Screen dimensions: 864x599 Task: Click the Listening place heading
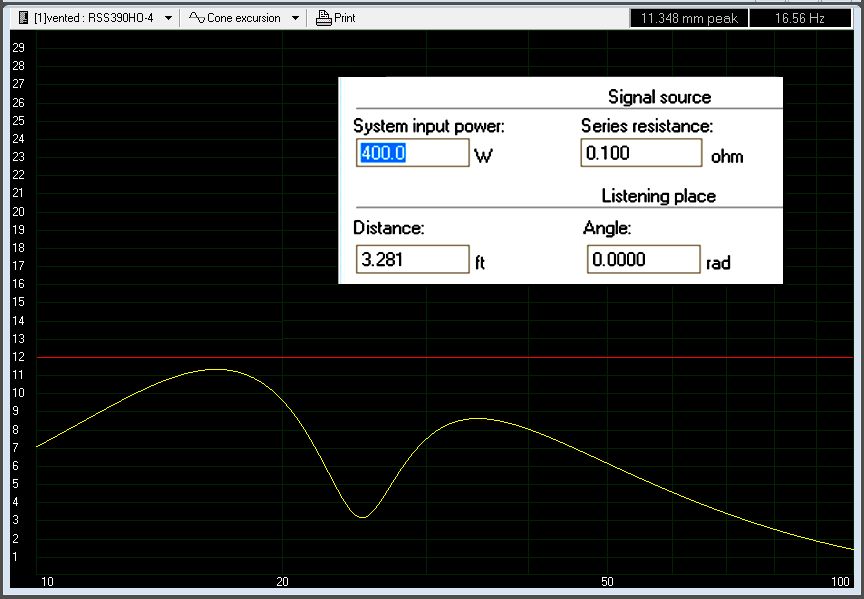pos(658,196)
